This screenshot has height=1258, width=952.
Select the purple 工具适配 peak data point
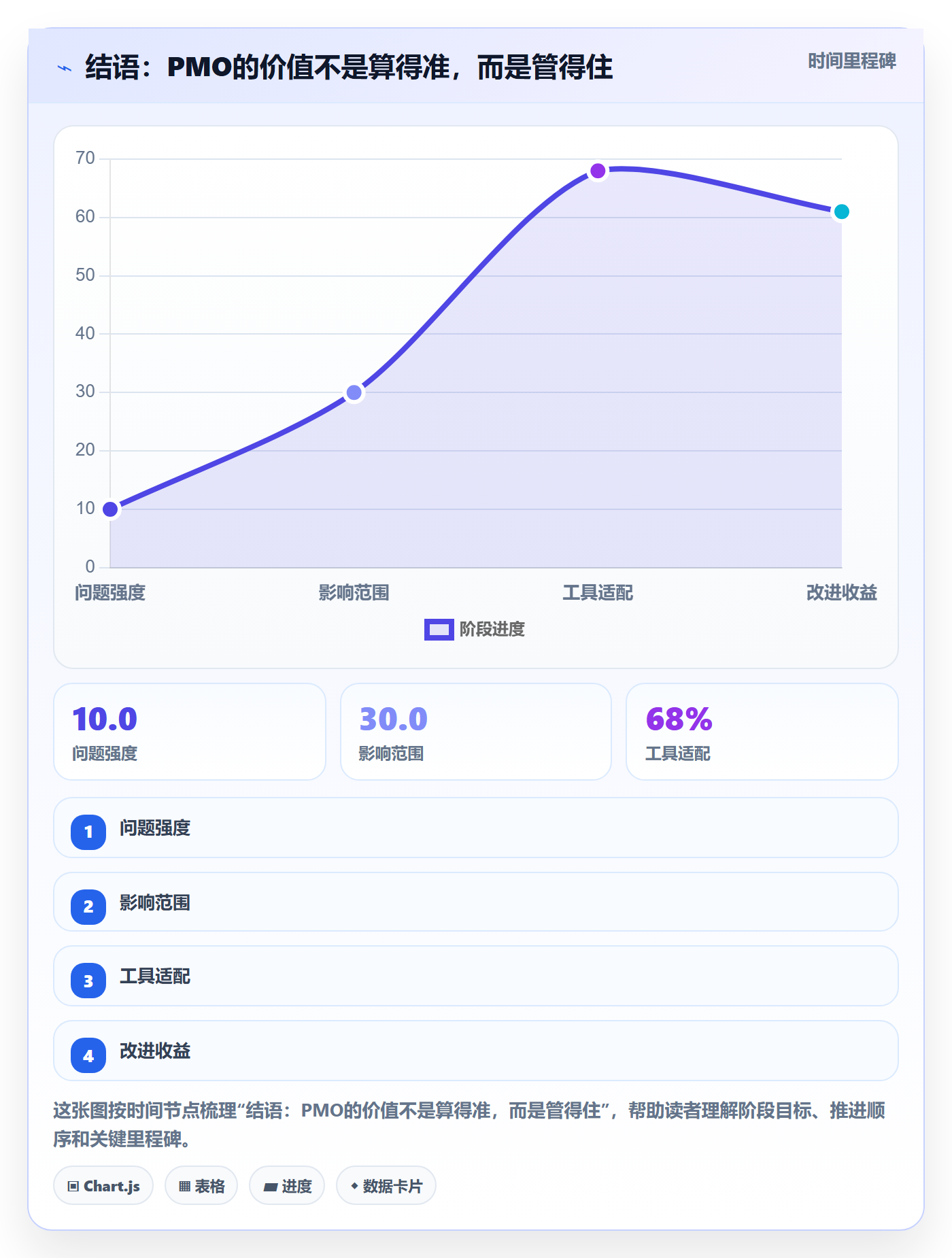pos(598,171)
